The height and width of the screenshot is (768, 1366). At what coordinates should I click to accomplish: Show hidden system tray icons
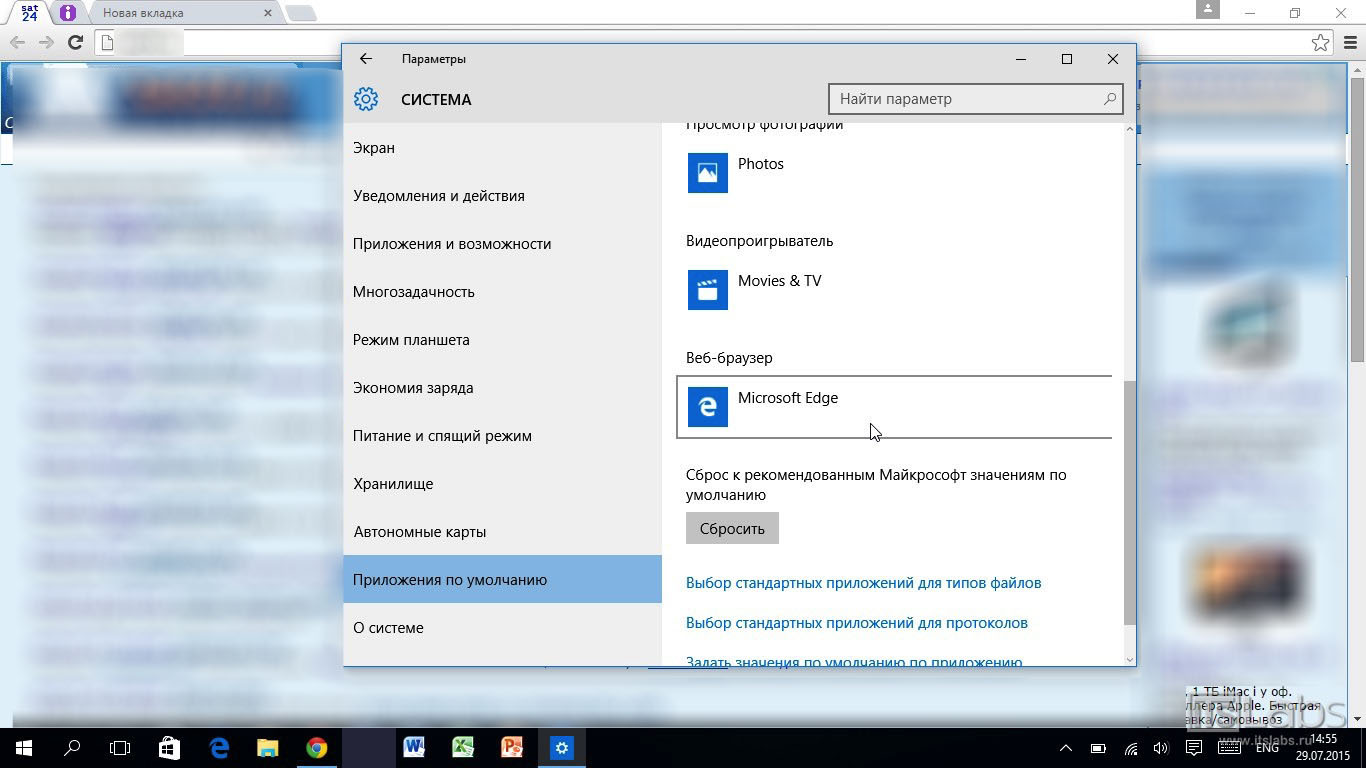click(x=1066, y=748)
